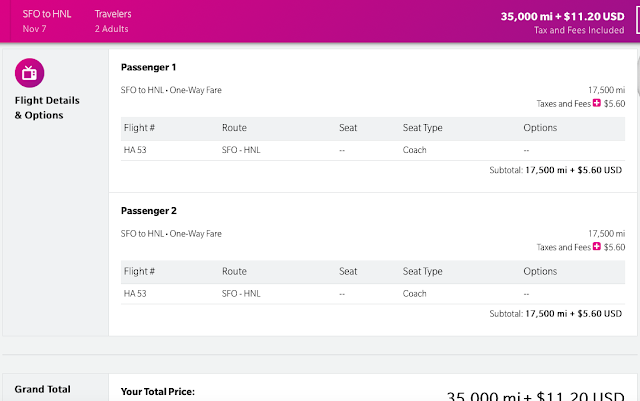Click Passenger 1 Taxes and Fees text
This screenshot has width=640, height=401.
point(563,103)
